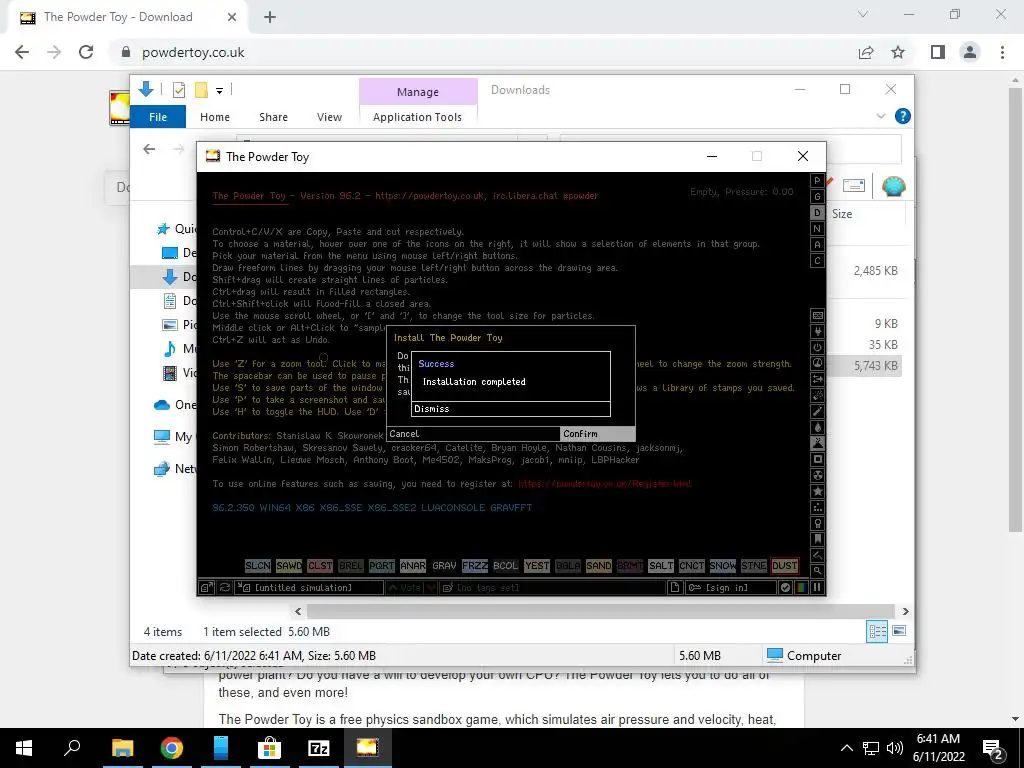This screenshot has width=1024, height=768.
Task: Open the Explosives element menu icon
Action: (x=817, y=395)
